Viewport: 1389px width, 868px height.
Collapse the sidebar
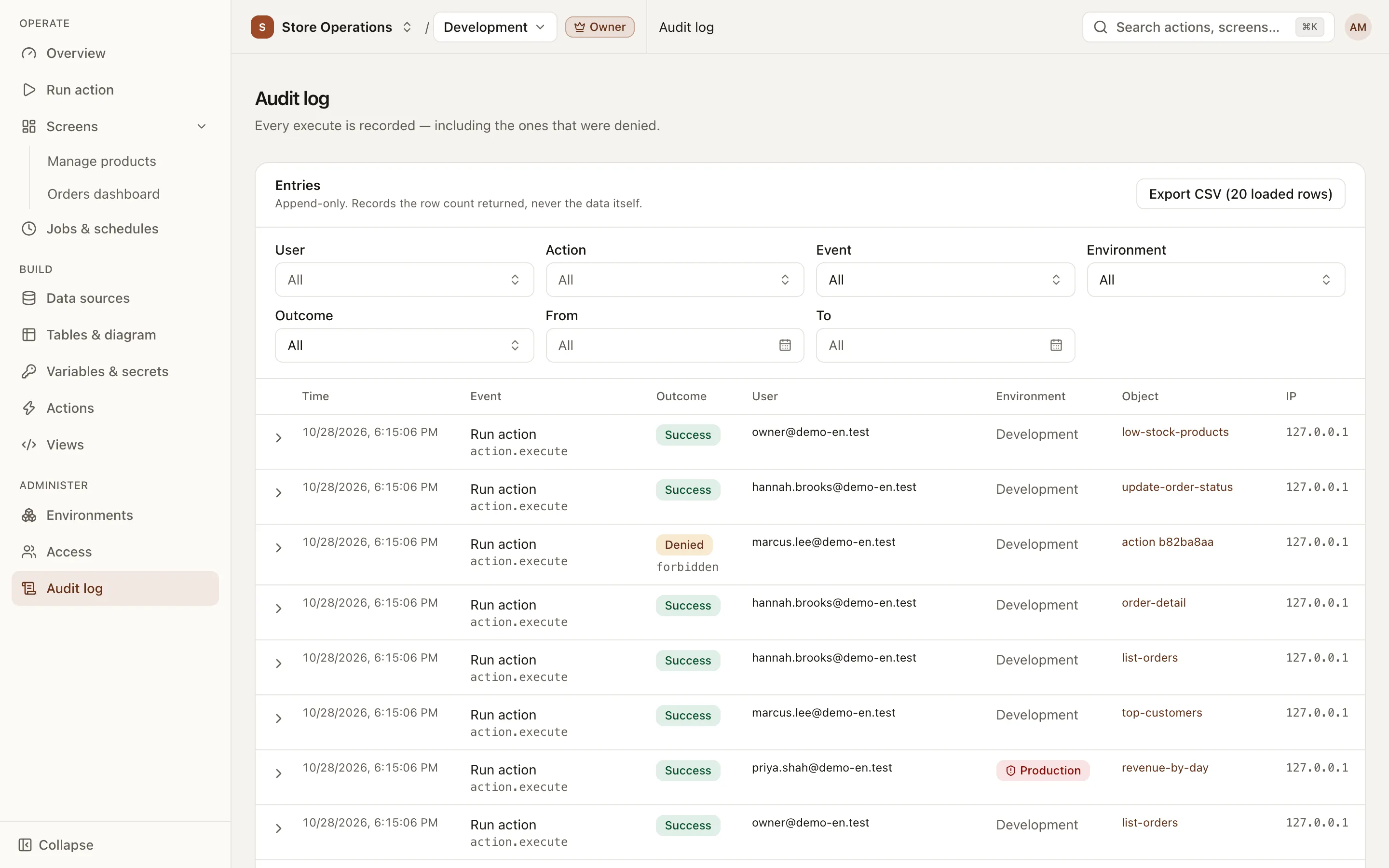56,845
